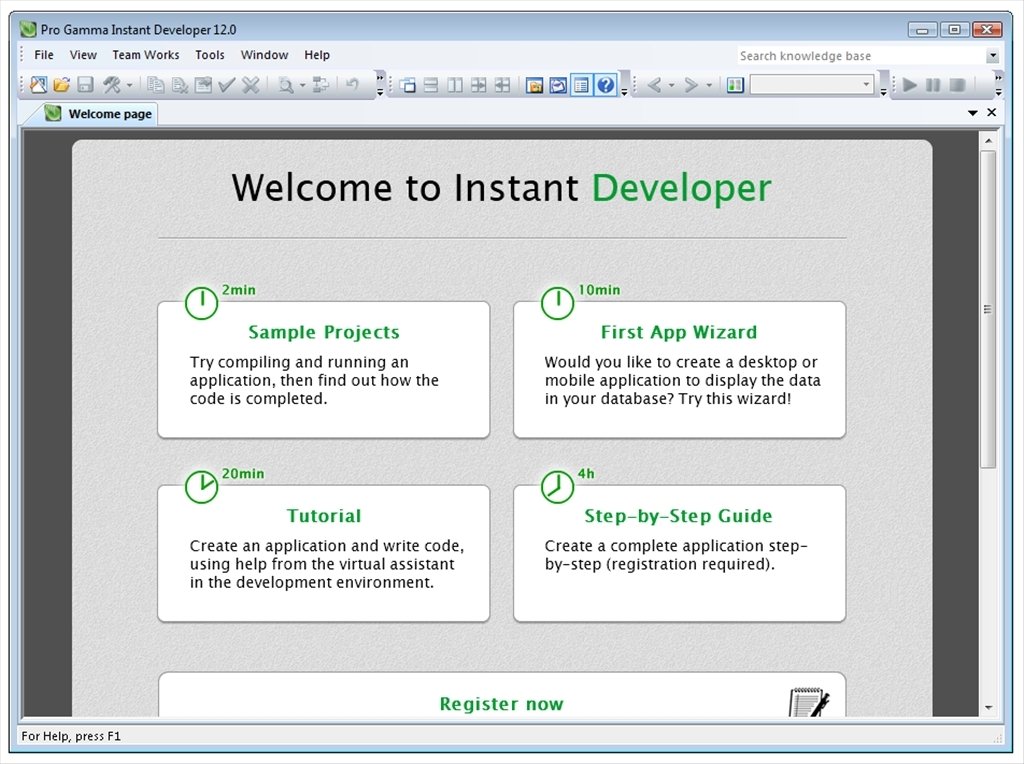Viewport: 1024px width, 764px height.
Task: Click the cascade windows icon
Action: [x=408, y=86]
